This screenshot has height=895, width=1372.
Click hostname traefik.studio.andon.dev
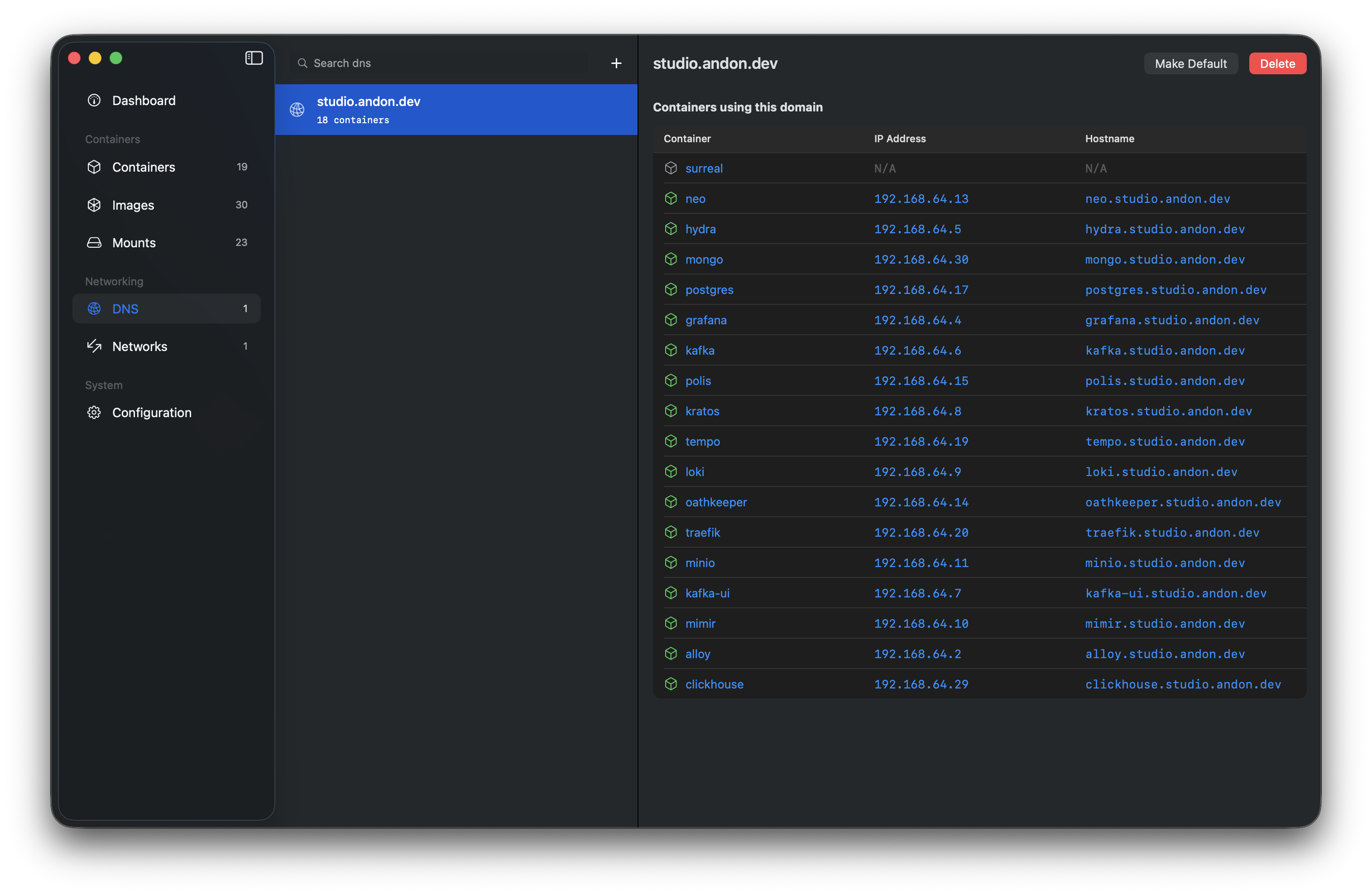1172,532
